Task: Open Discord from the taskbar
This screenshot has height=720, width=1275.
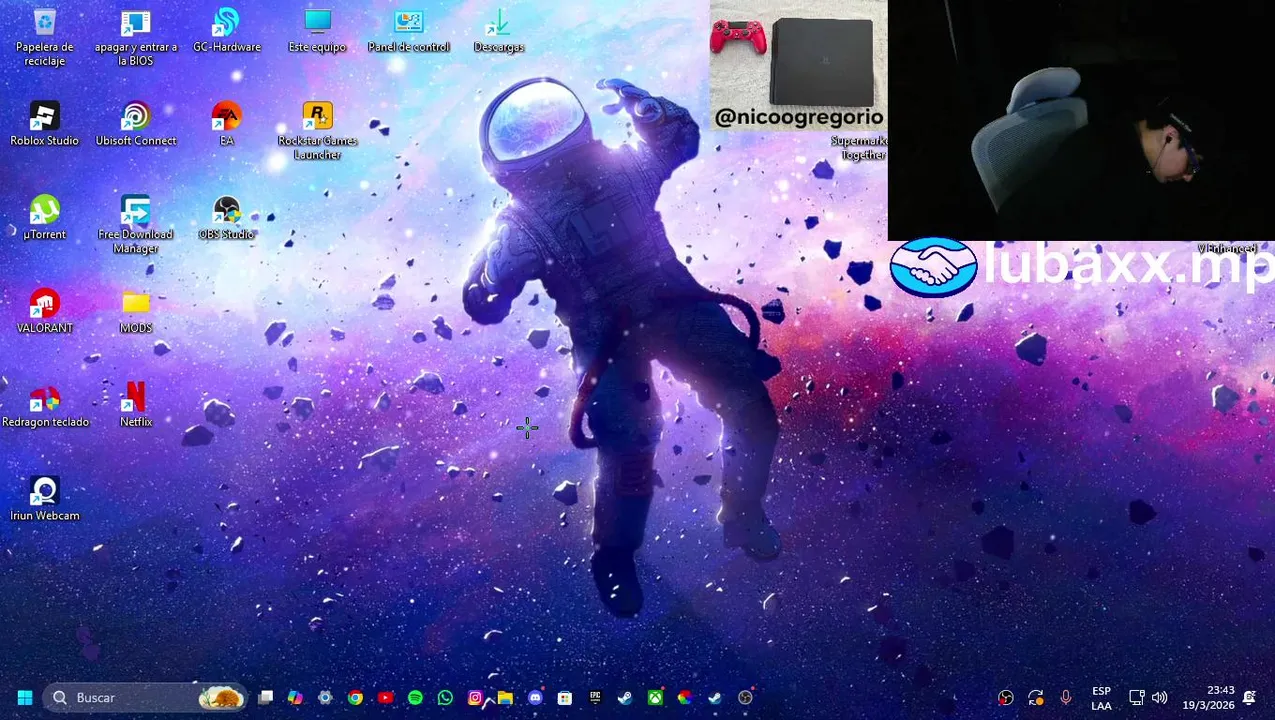Action: 535,698
